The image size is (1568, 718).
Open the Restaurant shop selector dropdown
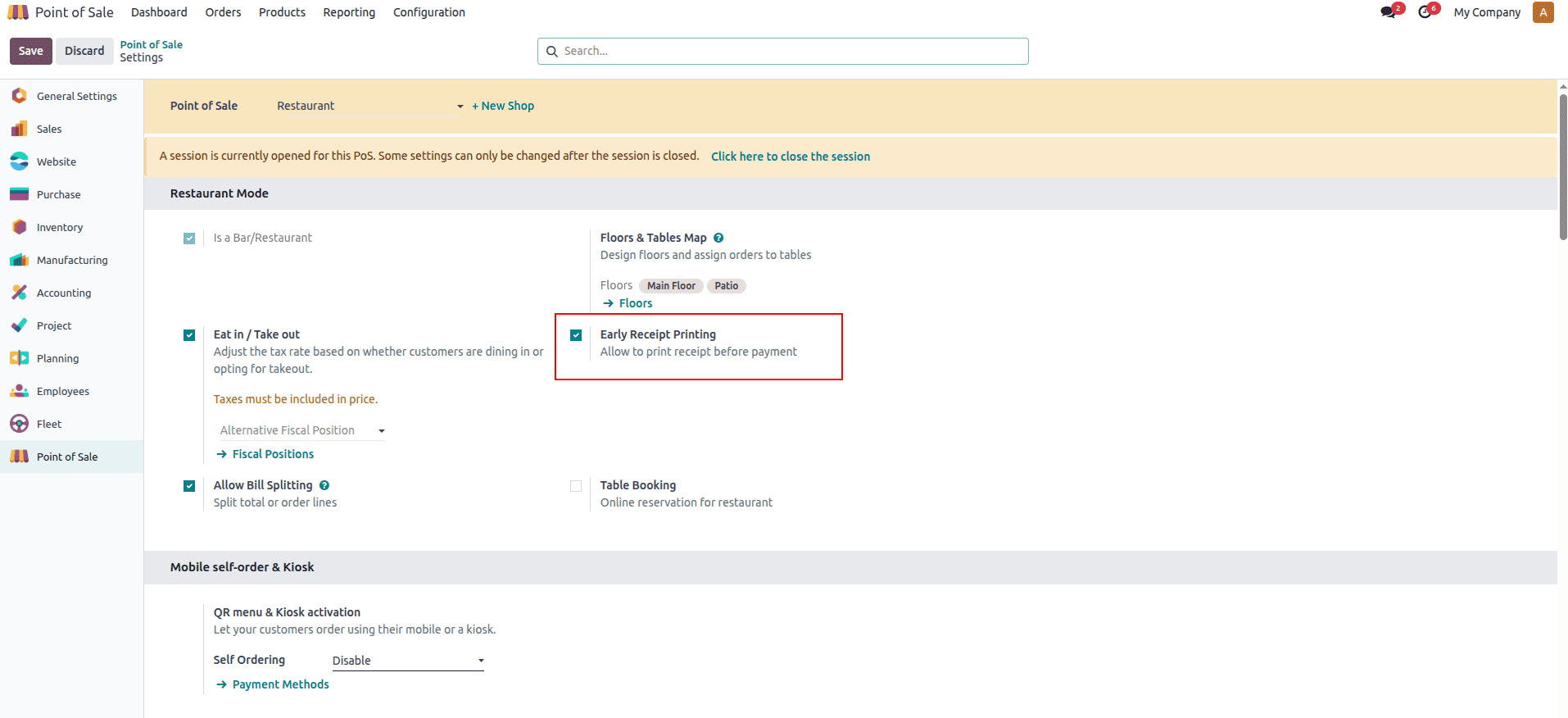click(370, 106)
